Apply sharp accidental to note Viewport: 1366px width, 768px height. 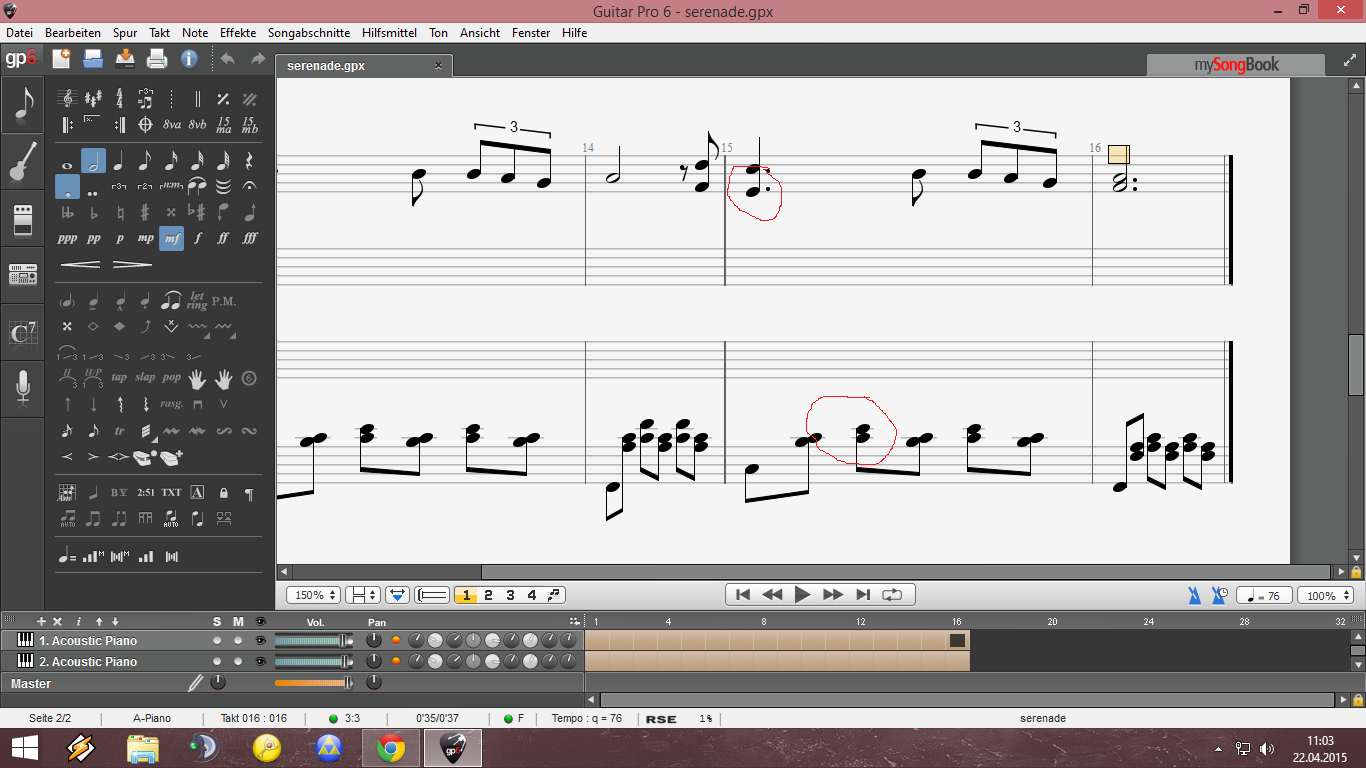(145, 212)
